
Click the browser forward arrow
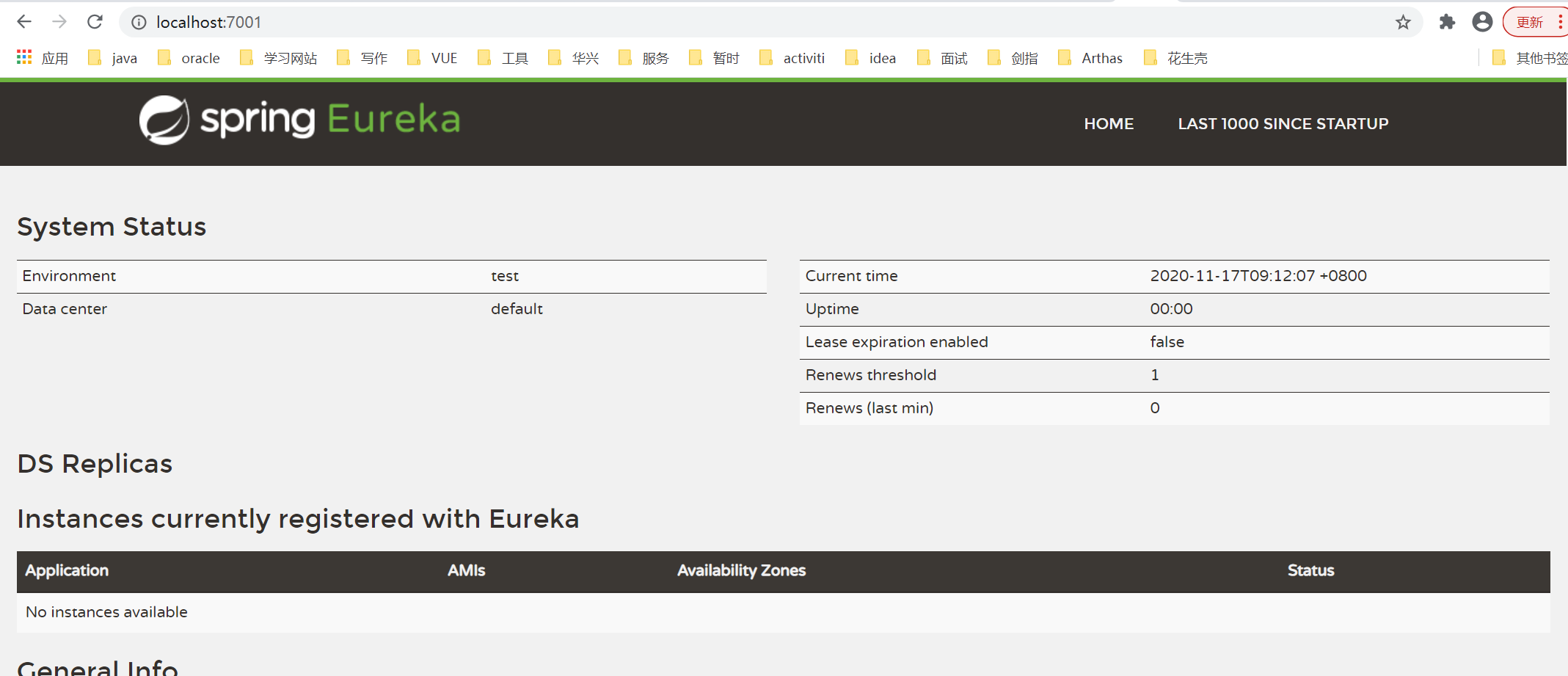[x=59, y=22]
